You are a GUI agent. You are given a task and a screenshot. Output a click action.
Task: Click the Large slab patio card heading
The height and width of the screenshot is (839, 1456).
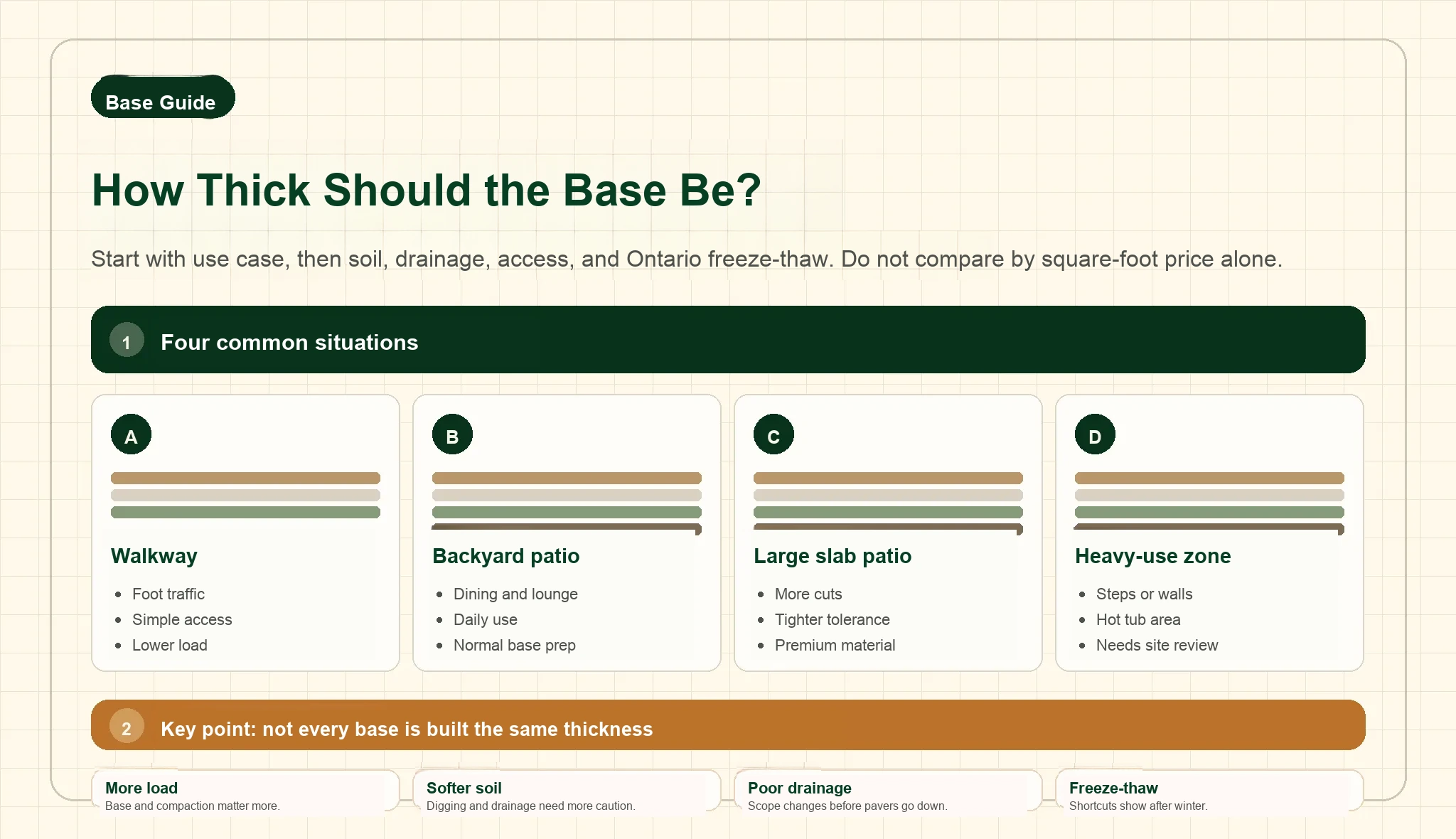point(833,556)
